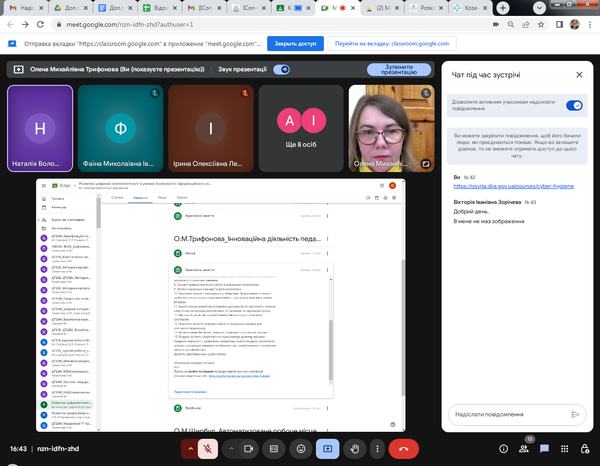Open the meeting details info icon
This screenshot has width=600, height=466.
[503, 449]
